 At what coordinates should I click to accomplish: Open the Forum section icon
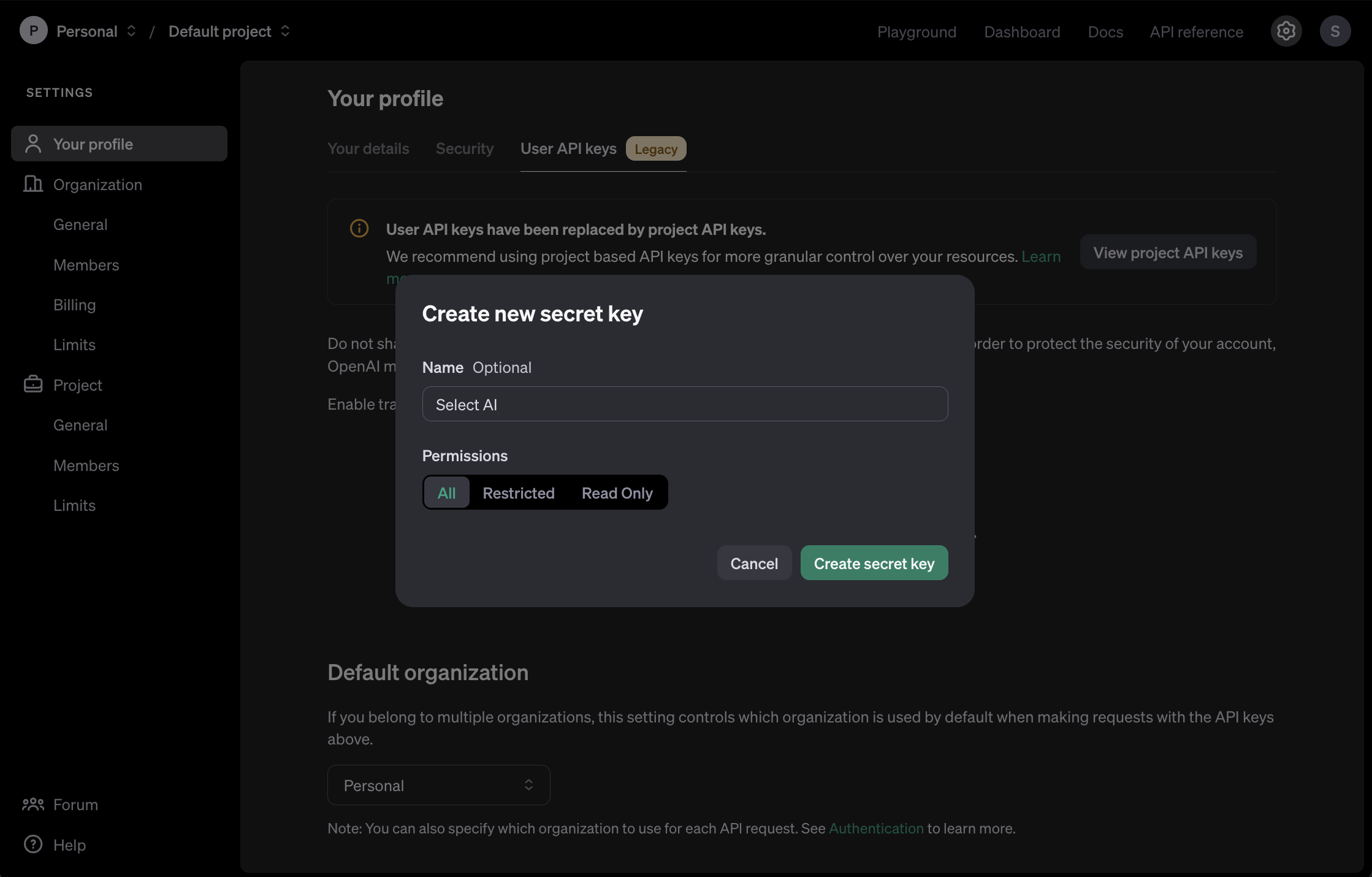tap(32, 804)
